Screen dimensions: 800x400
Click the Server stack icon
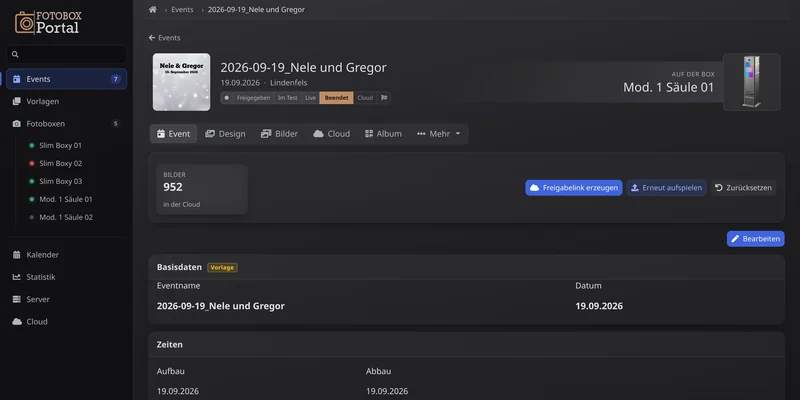point(16,299)
